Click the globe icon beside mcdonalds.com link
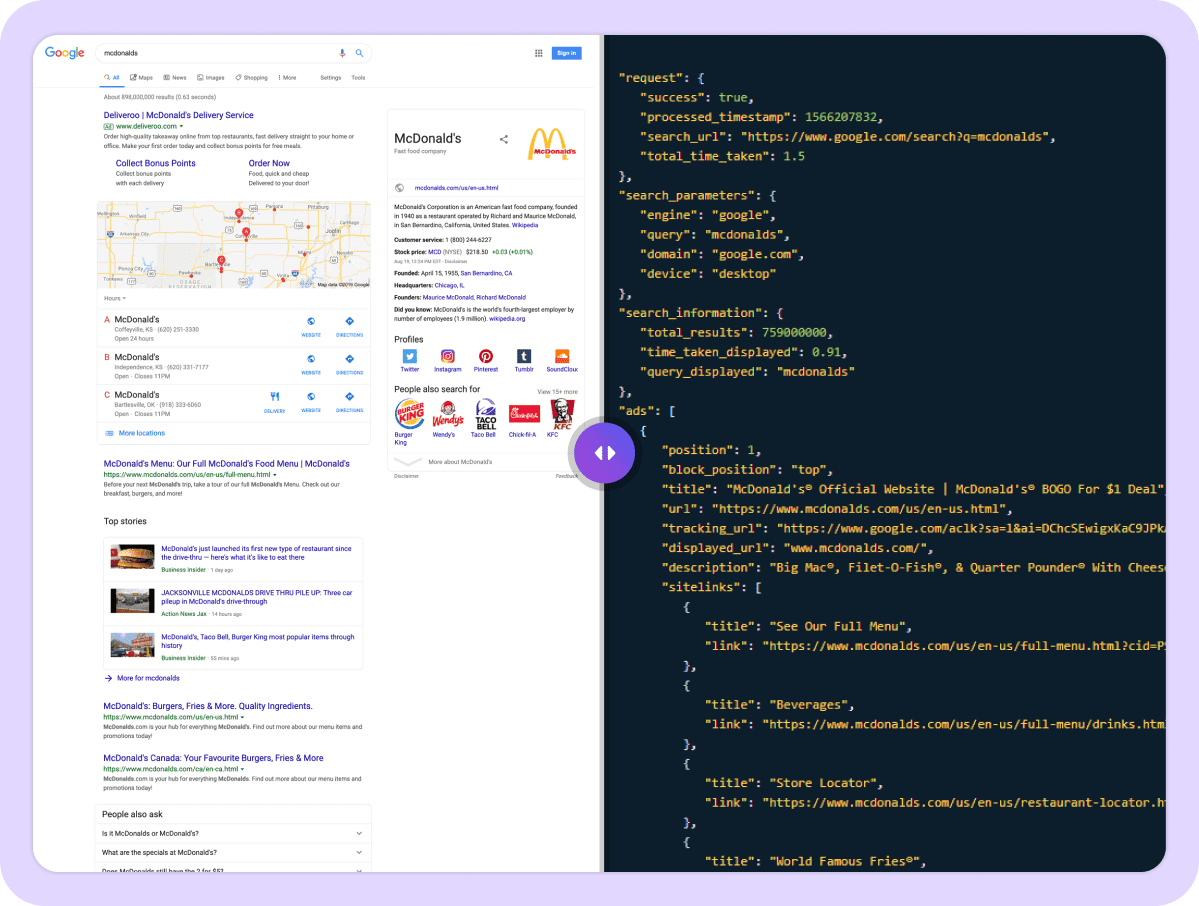Screen dimensions: 1199x906 399,188
